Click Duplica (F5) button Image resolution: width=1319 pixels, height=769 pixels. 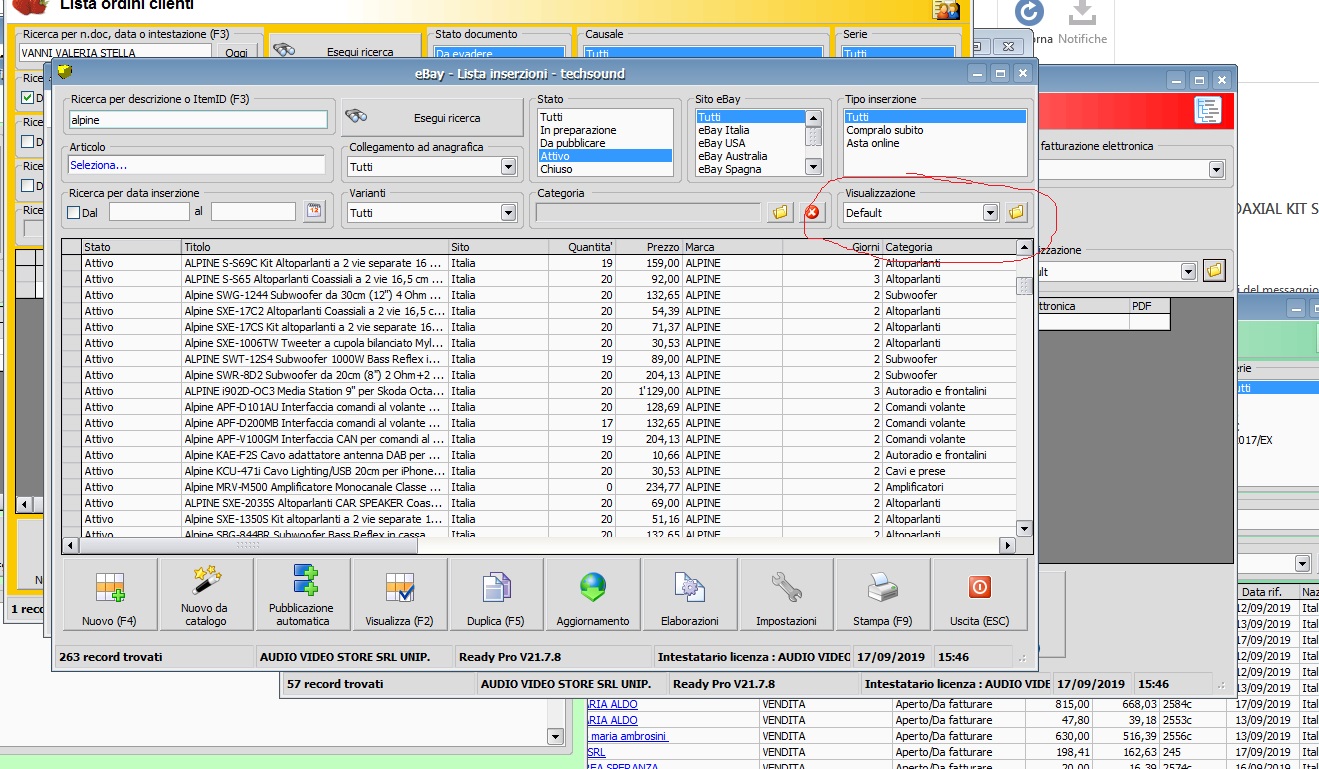496,594
